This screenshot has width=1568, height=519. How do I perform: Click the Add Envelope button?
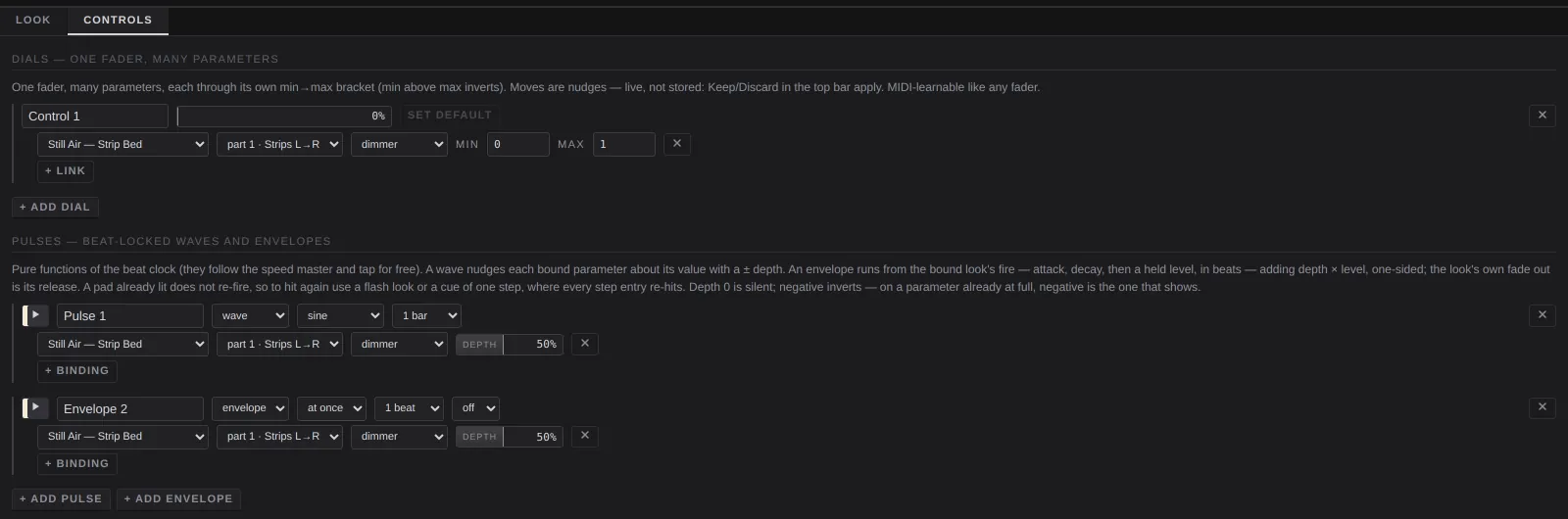coord(178,498)
